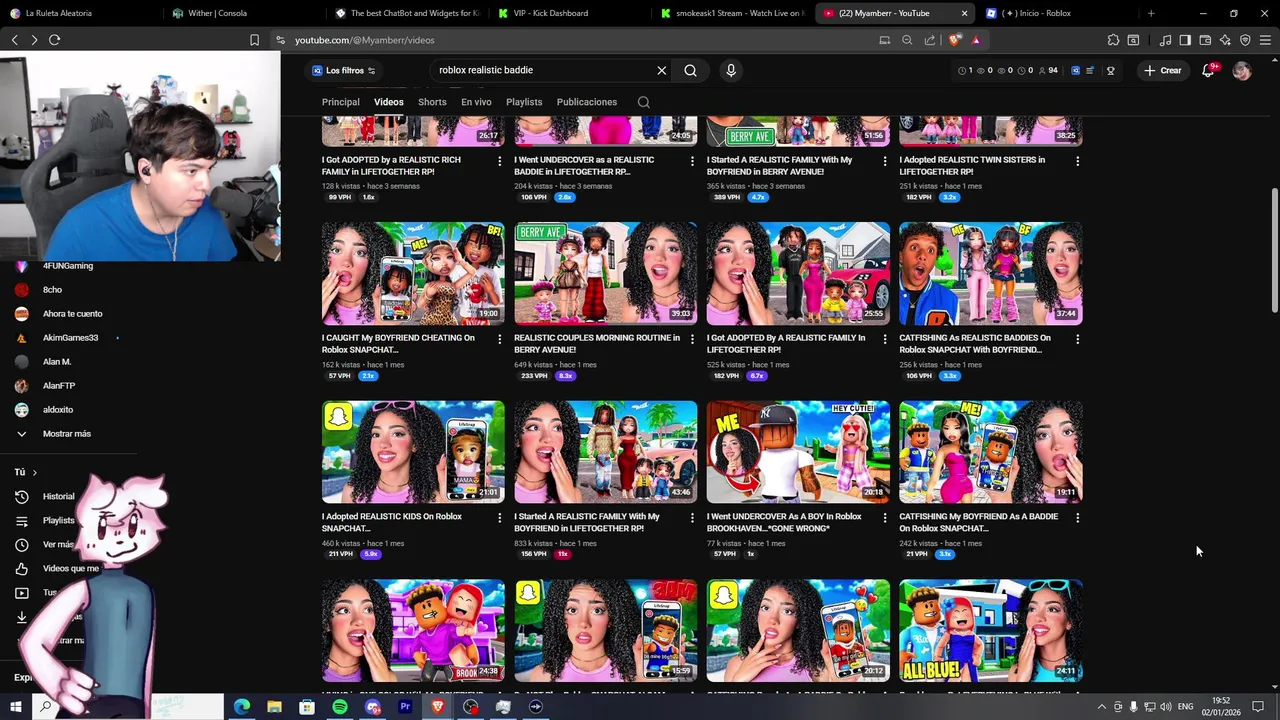The width and height of the screenshot is (1280, 720).
Task: Open options for 'I Went UNDERCOVER as a REALISTIC BADDIE' video
Action: 692,160
